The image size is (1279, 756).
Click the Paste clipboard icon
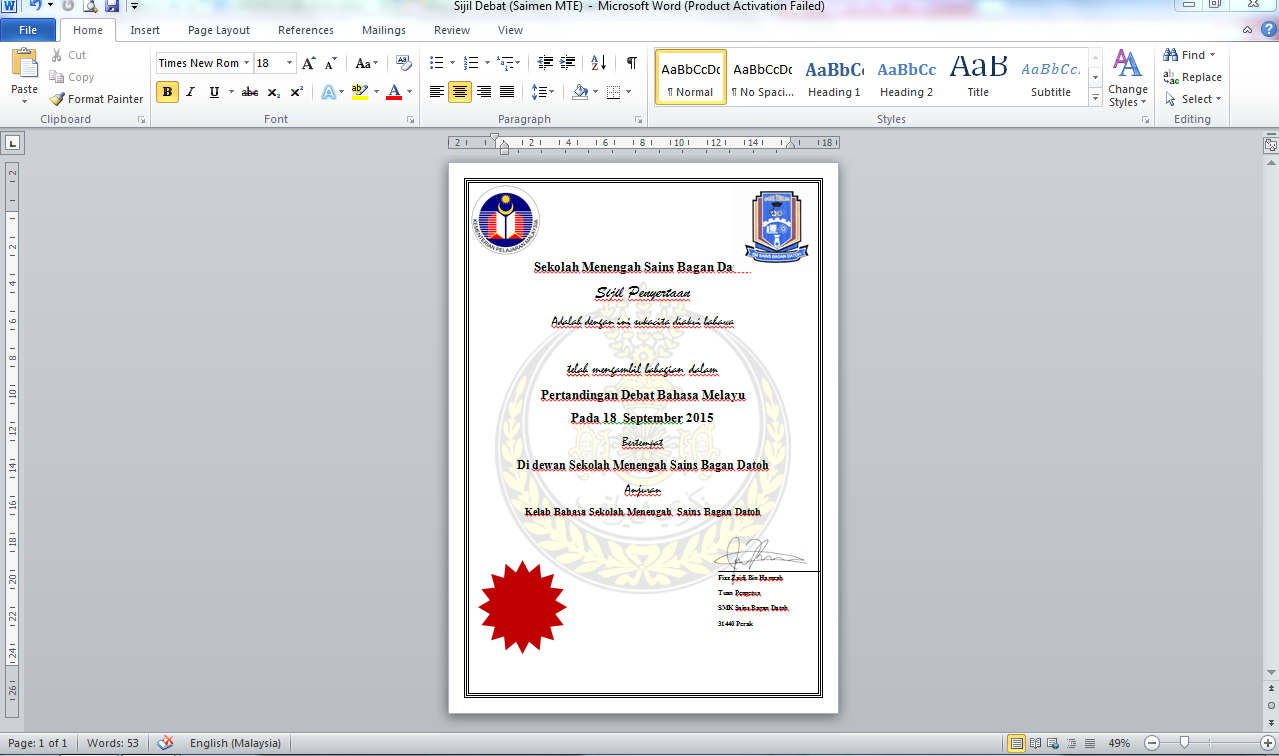[24, 65]
